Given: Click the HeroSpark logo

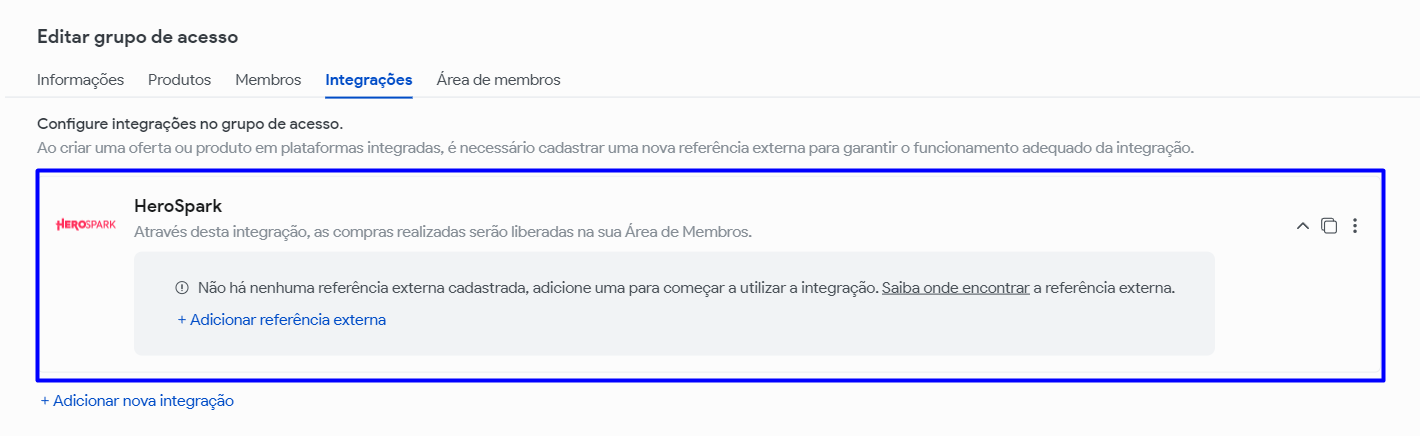Looking at the screenshot, I should (x=86, y=225).
